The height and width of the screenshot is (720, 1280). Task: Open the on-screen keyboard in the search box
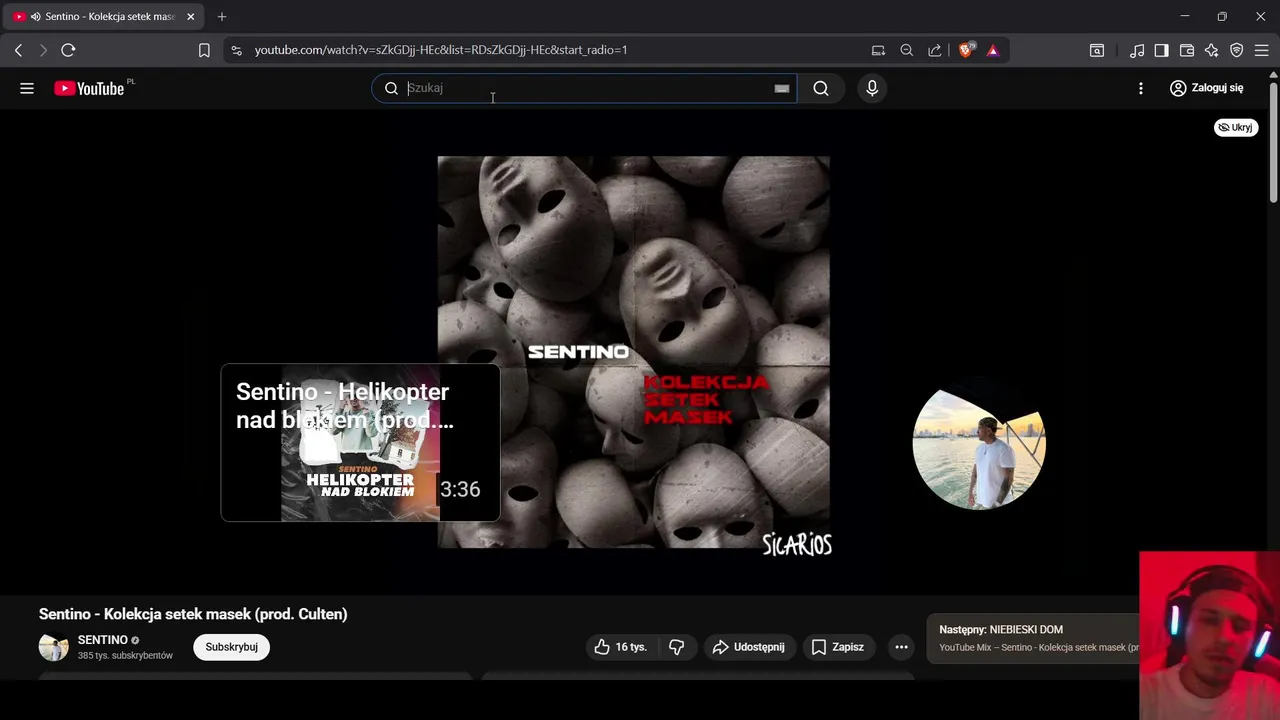tap(782, 88)
